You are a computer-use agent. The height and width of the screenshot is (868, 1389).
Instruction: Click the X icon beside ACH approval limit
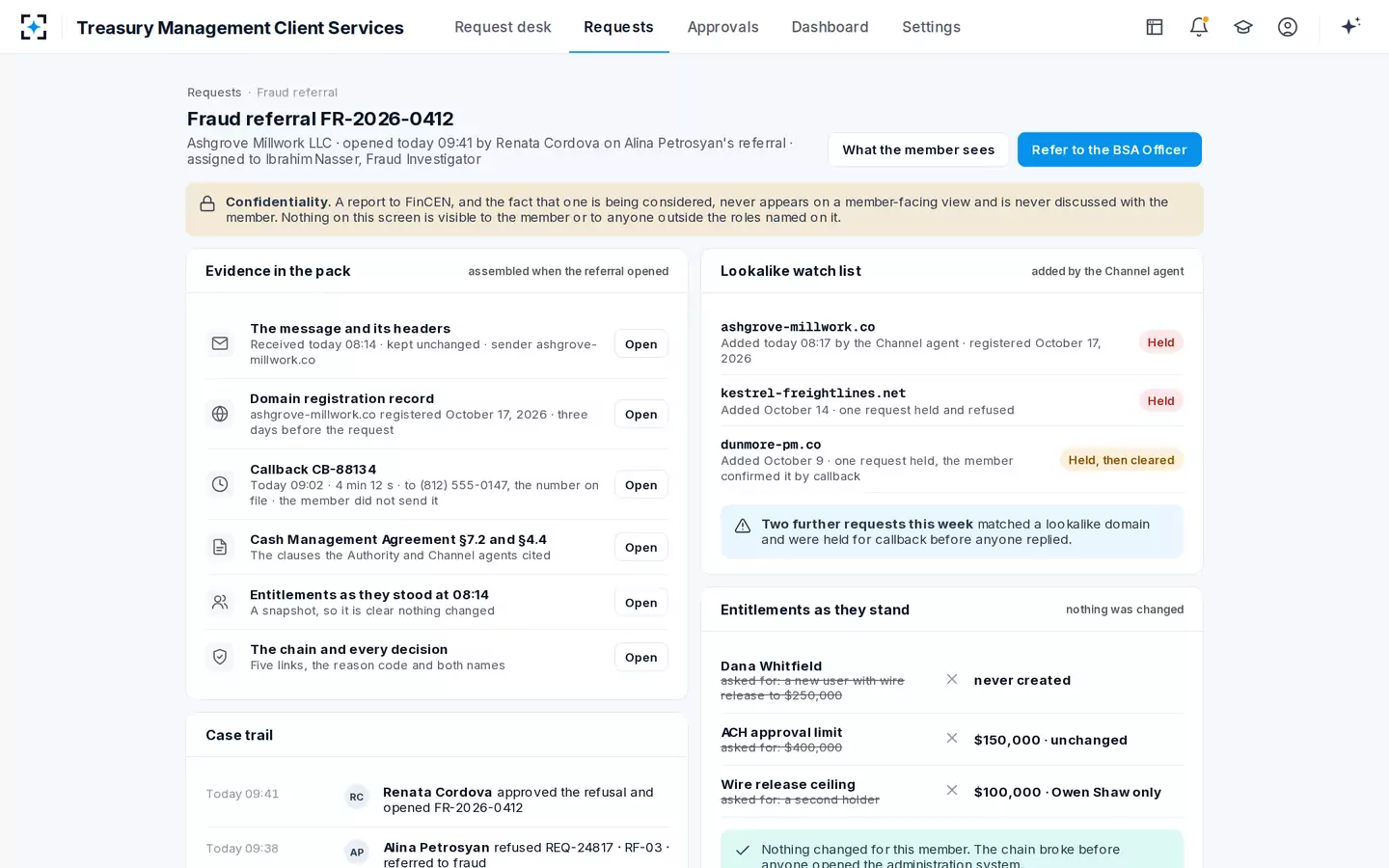(952, 738)
